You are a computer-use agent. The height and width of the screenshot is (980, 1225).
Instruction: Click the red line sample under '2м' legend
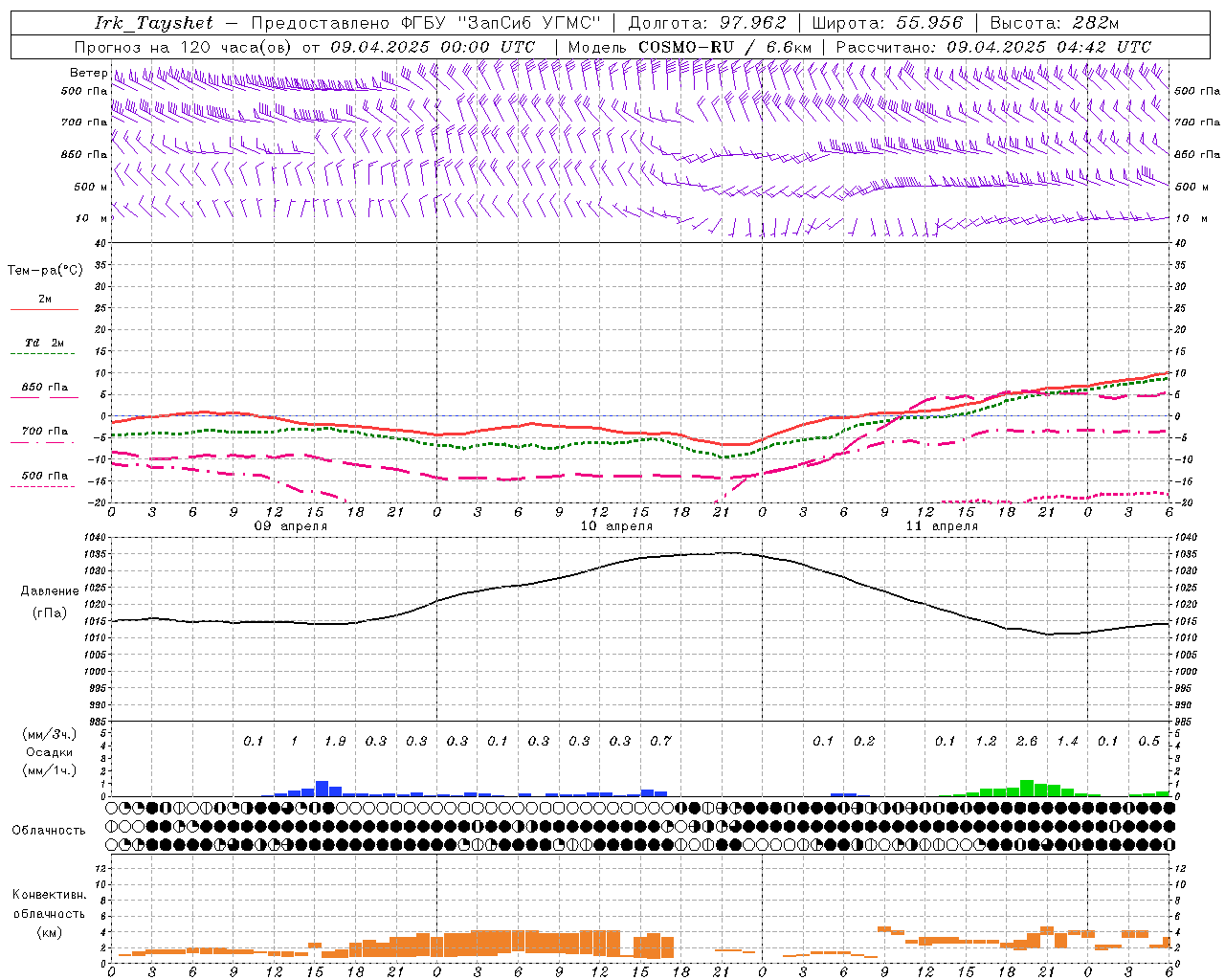pos(44,310)
